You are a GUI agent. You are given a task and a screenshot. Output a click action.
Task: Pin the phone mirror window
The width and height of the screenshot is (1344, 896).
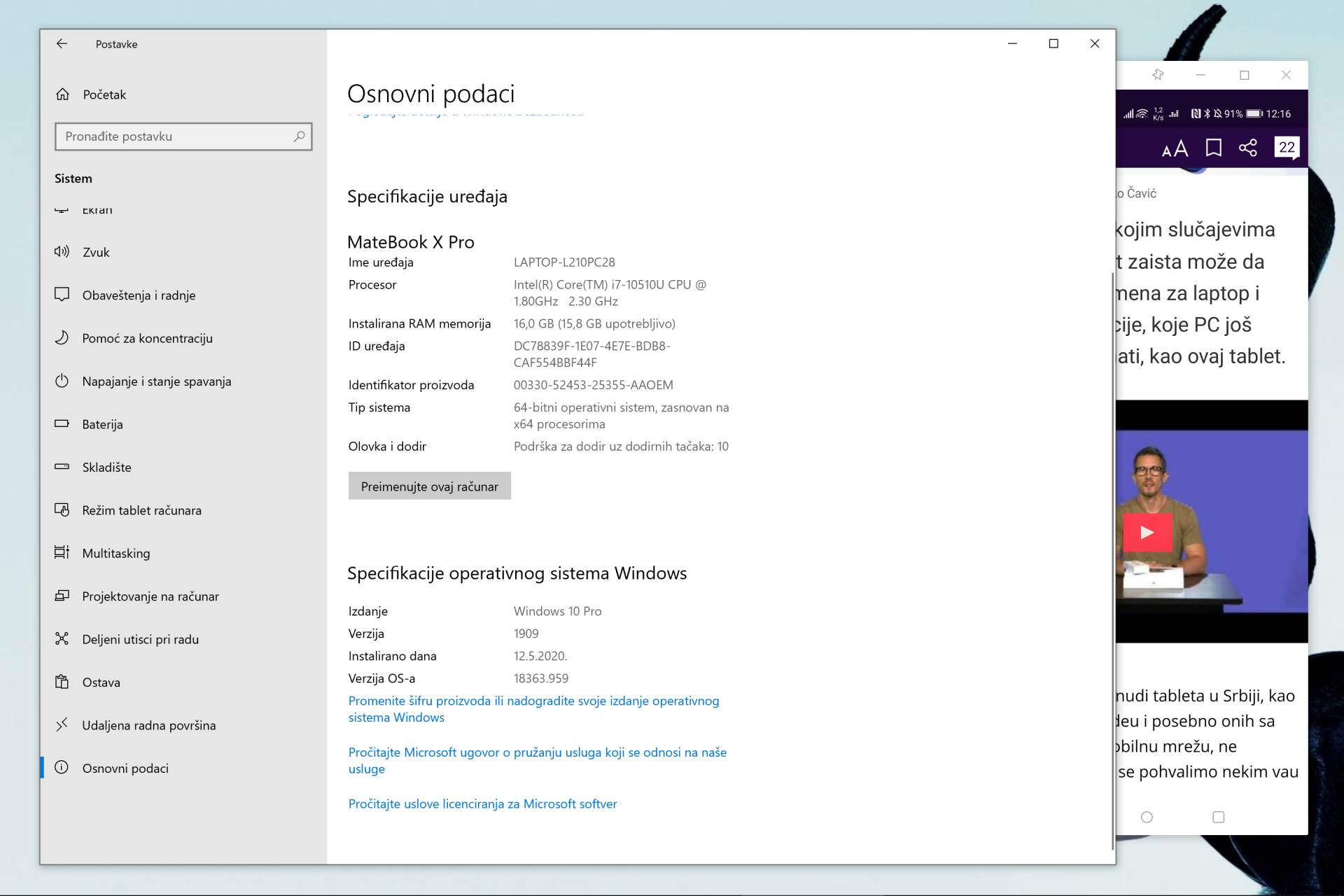pyautogui.click(x=1157, y=75)
